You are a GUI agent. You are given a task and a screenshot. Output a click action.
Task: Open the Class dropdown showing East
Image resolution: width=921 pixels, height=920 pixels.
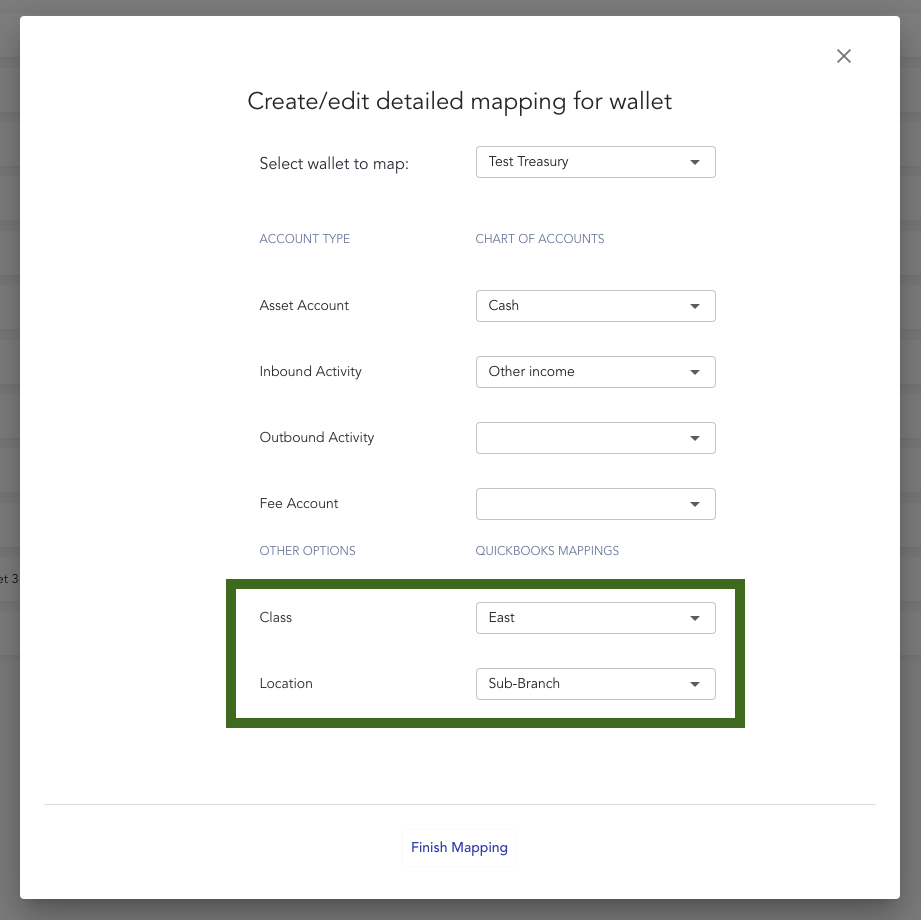pyautogui.click(x=595, y=618)
